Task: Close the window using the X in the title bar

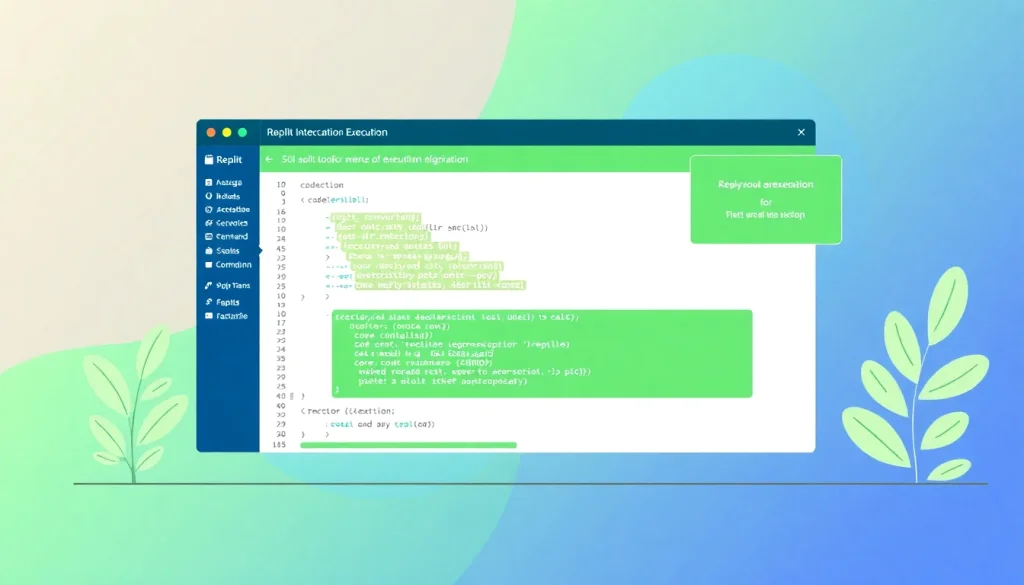Action: pyautogui.click(x=801, y=132)
